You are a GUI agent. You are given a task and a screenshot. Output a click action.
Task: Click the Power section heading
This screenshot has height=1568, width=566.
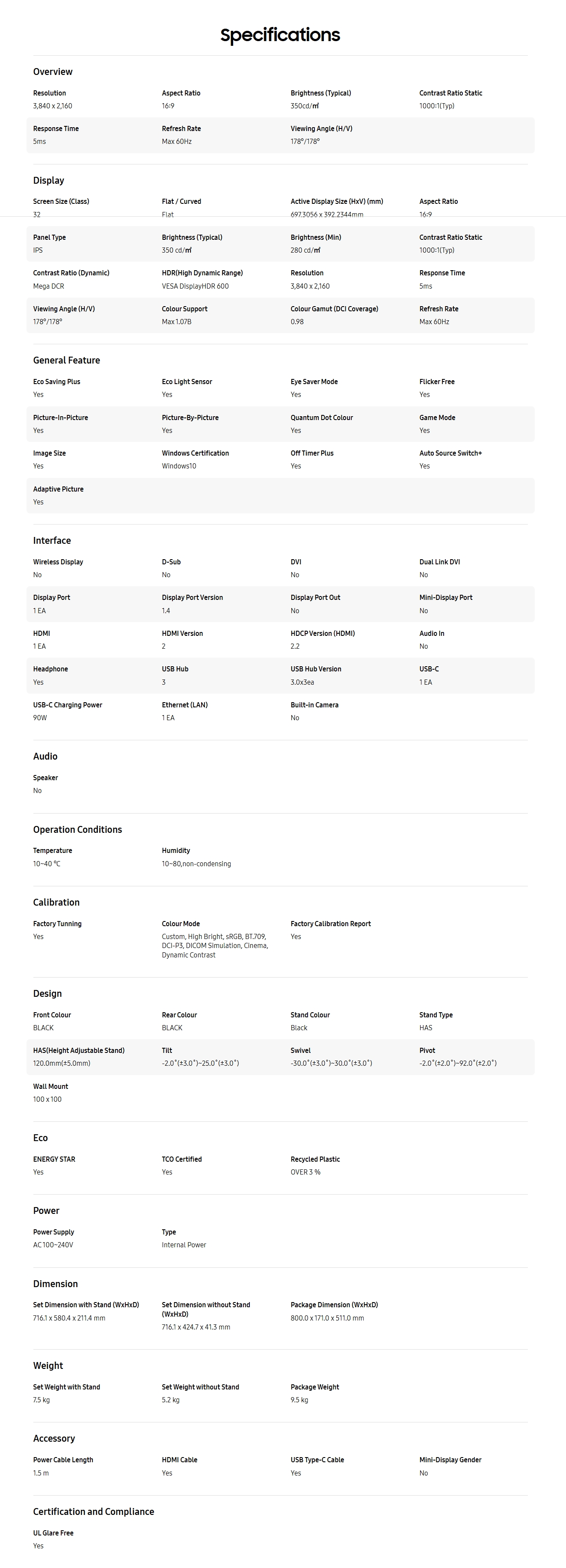pos(46,1211)
